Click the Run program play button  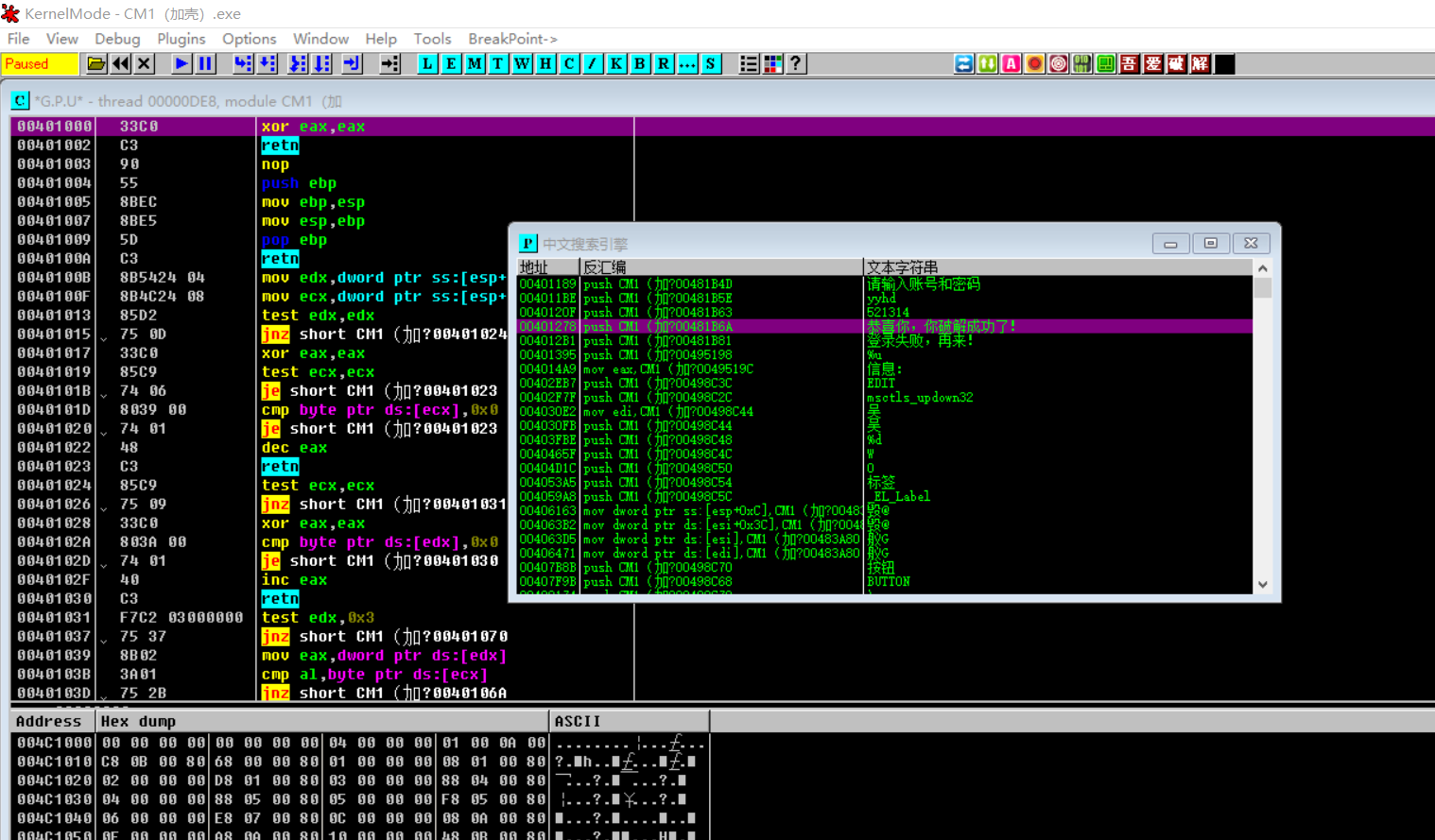click(182, 63)
